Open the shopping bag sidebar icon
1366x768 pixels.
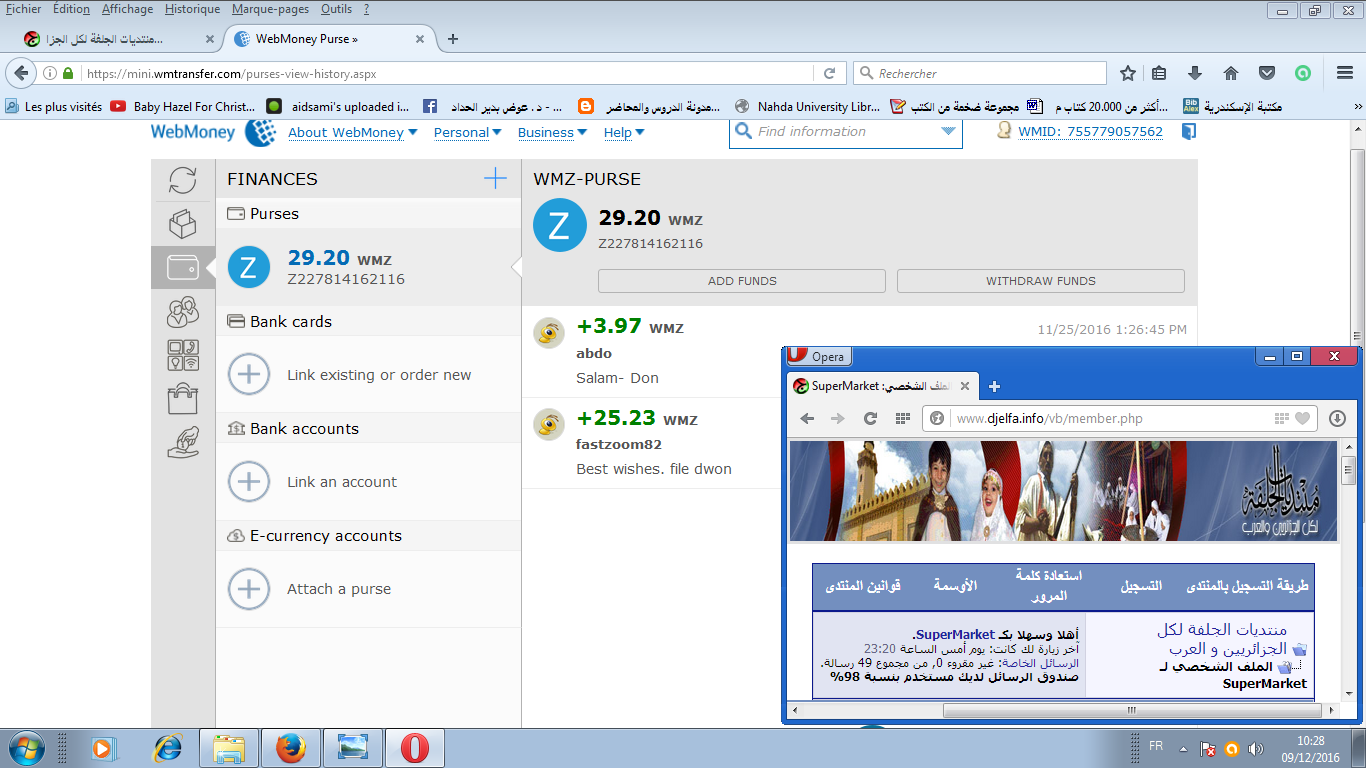(x=183, y=398)
